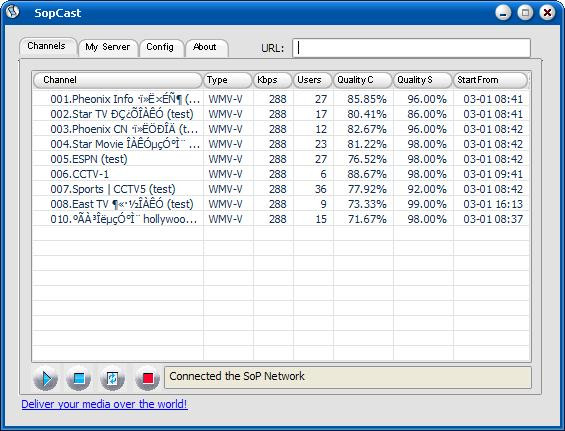Click Users count 6 for CCTV-1
565x431 pixels.
[324, 174]
